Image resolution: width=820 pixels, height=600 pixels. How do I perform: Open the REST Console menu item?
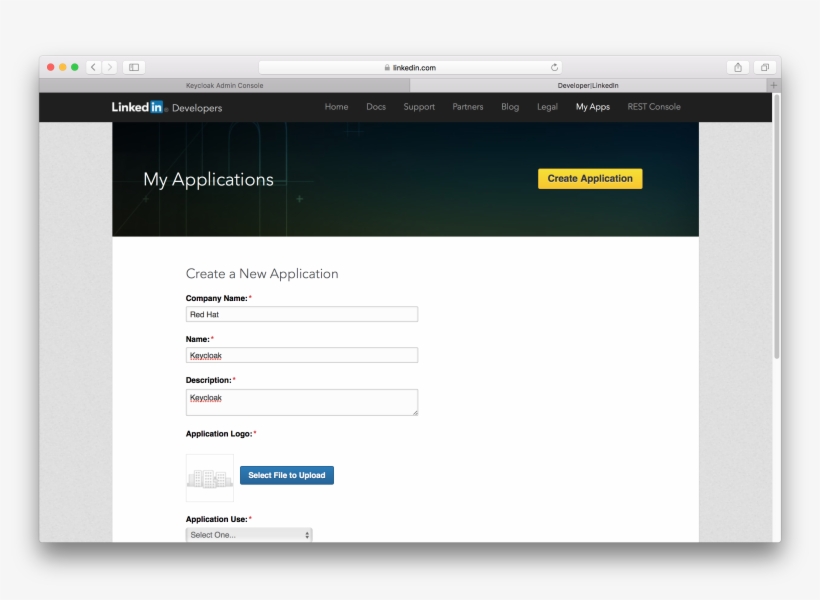(x=653, y=107)
